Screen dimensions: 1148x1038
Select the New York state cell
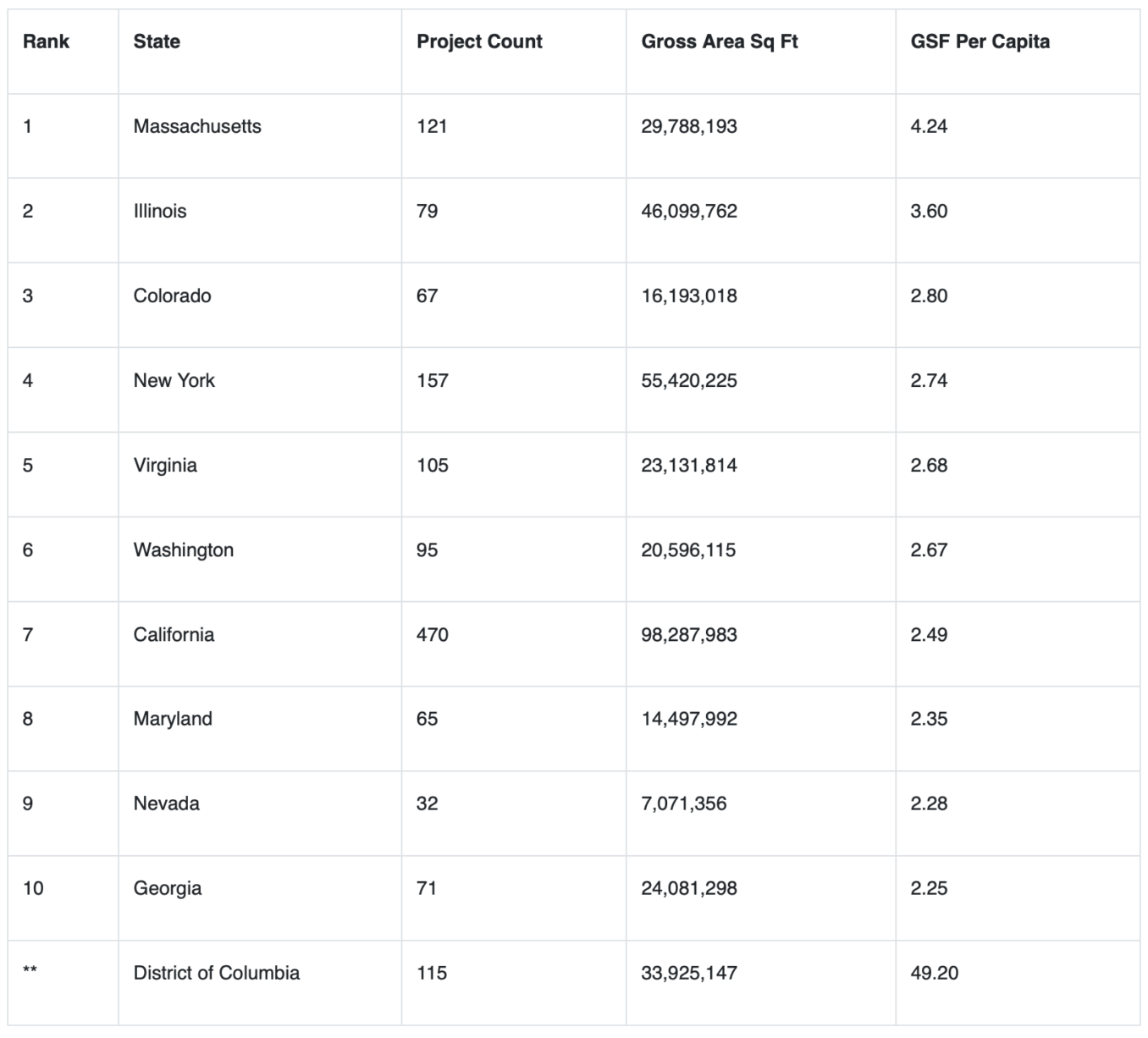174,380
